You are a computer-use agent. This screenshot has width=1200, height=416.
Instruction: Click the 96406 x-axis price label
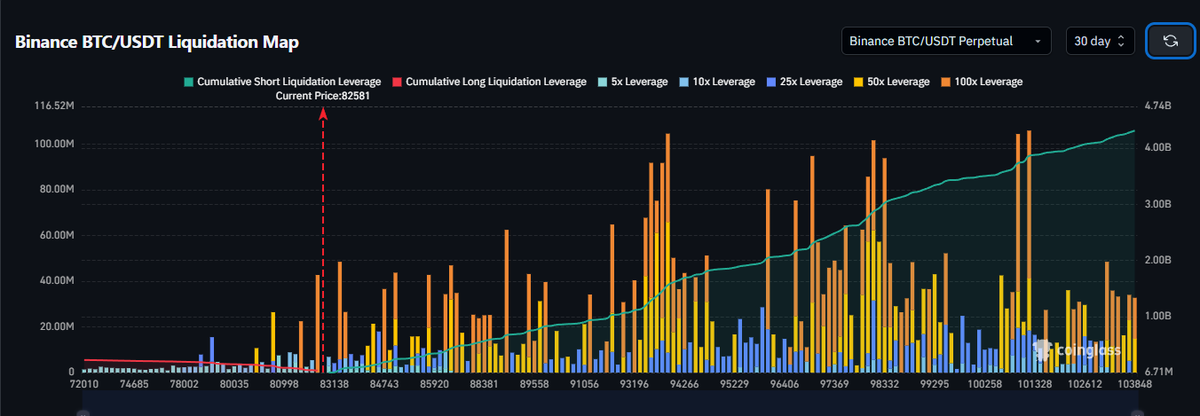pyautogui.click(x=786, y=384)
